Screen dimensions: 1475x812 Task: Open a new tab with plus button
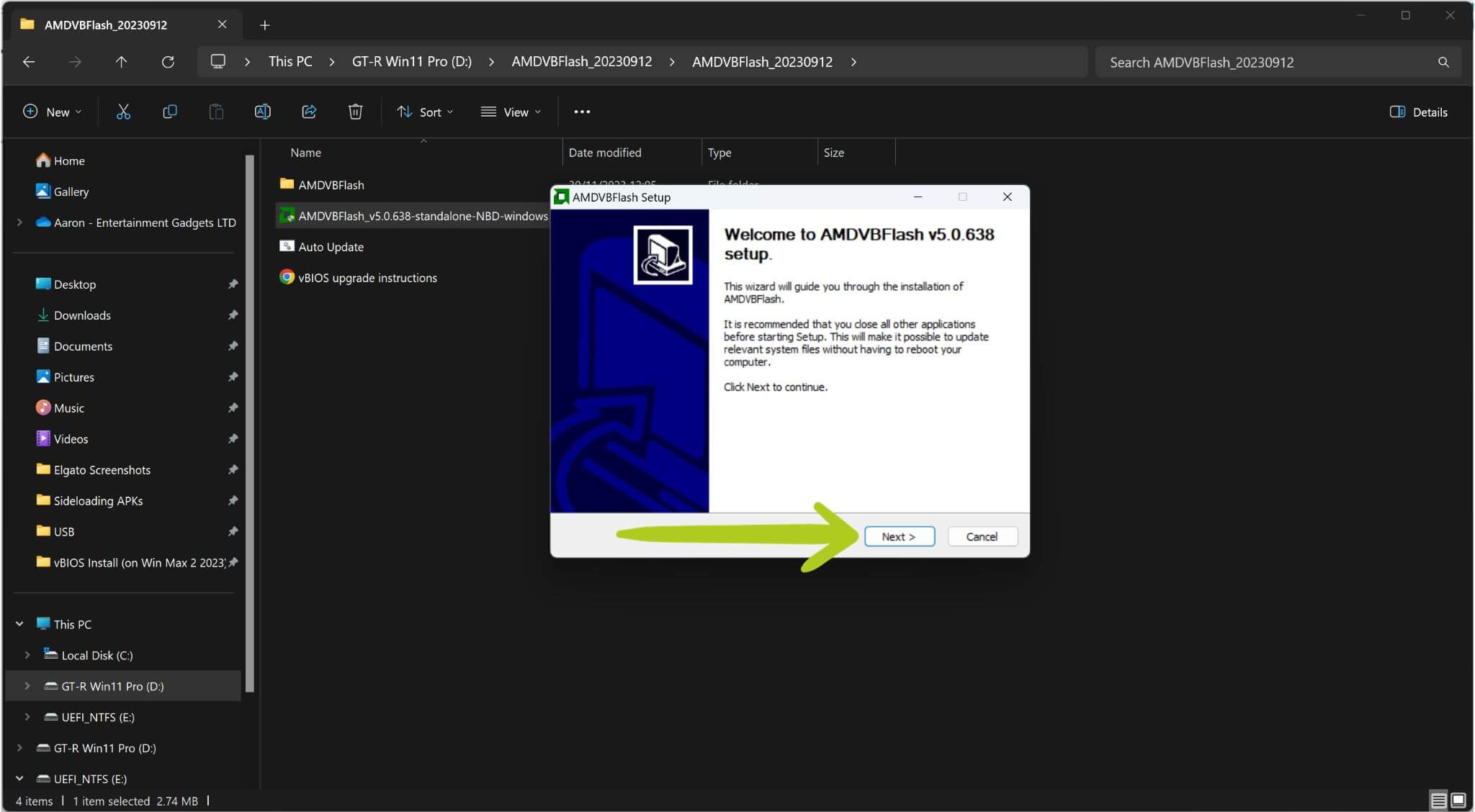pyautogui.click(x=264, y=25)
